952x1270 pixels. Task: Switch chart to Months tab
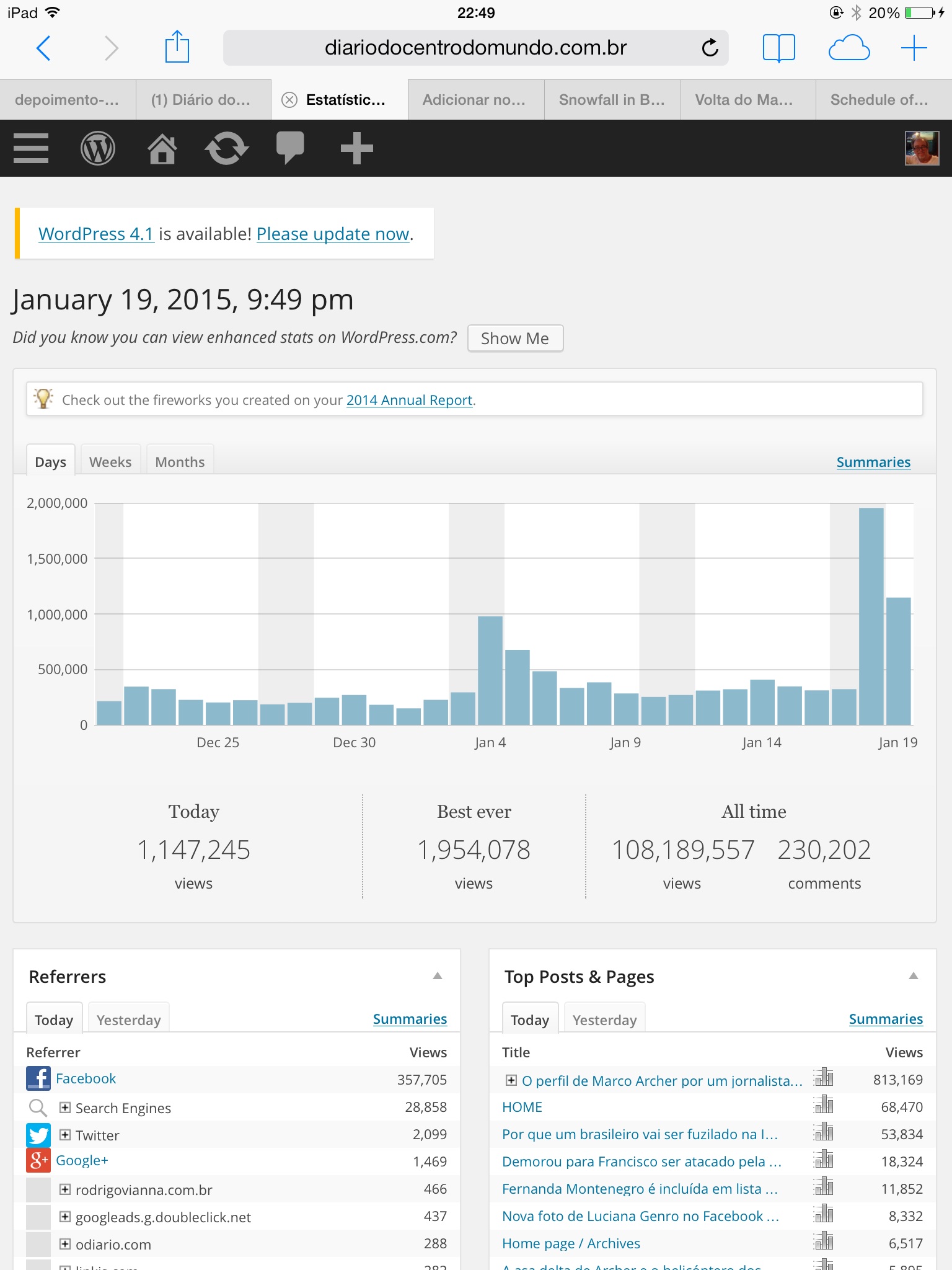(180, 462)
